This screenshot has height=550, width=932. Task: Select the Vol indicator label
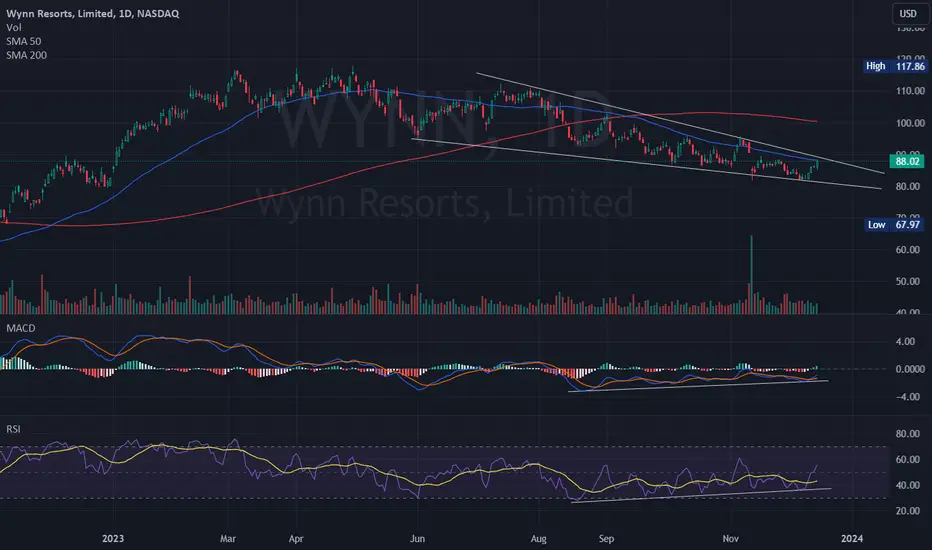(14, 27)
